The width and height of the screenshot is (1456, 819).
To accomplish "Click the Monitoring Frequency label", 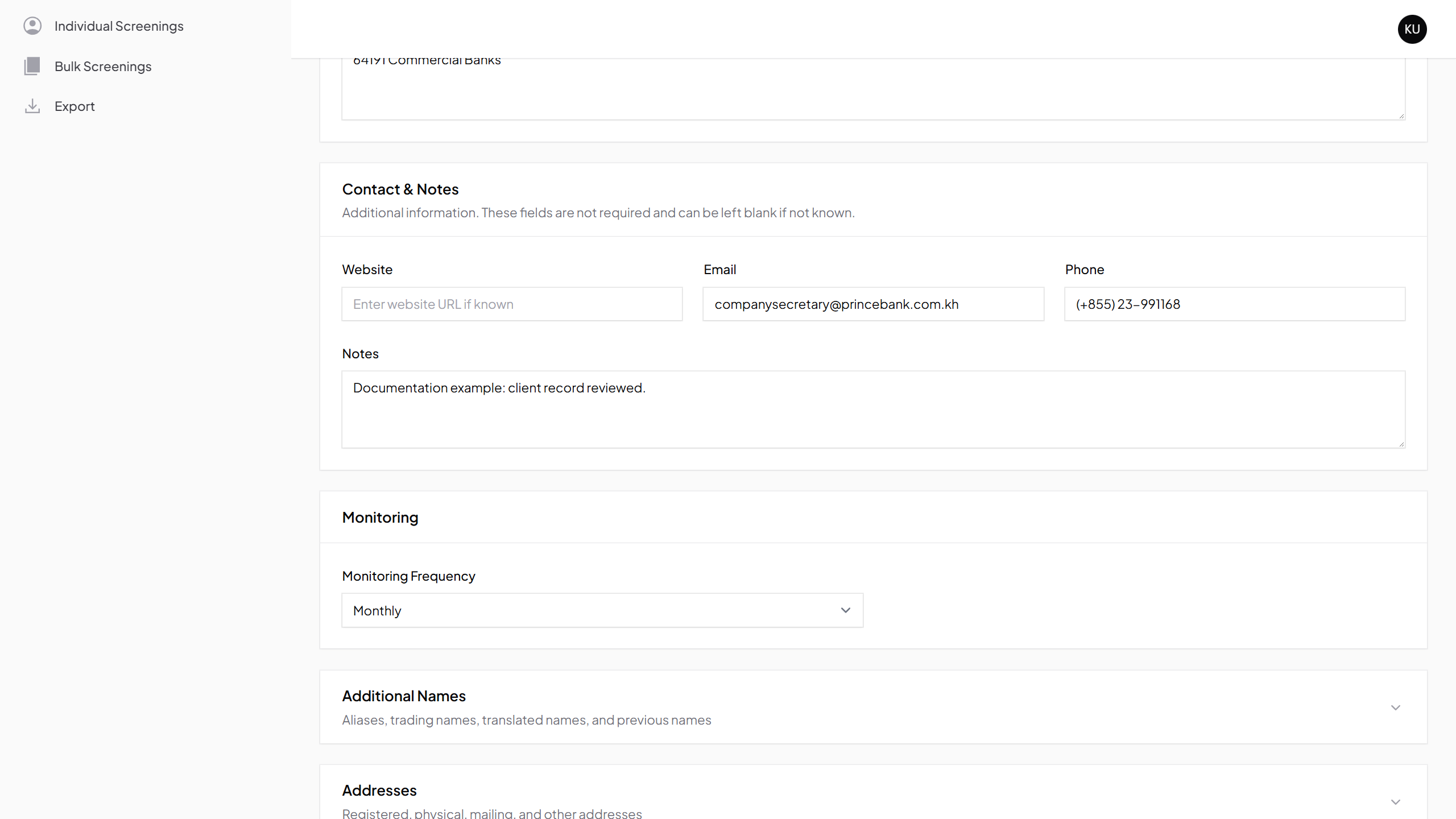I will (x=409, y=576).
